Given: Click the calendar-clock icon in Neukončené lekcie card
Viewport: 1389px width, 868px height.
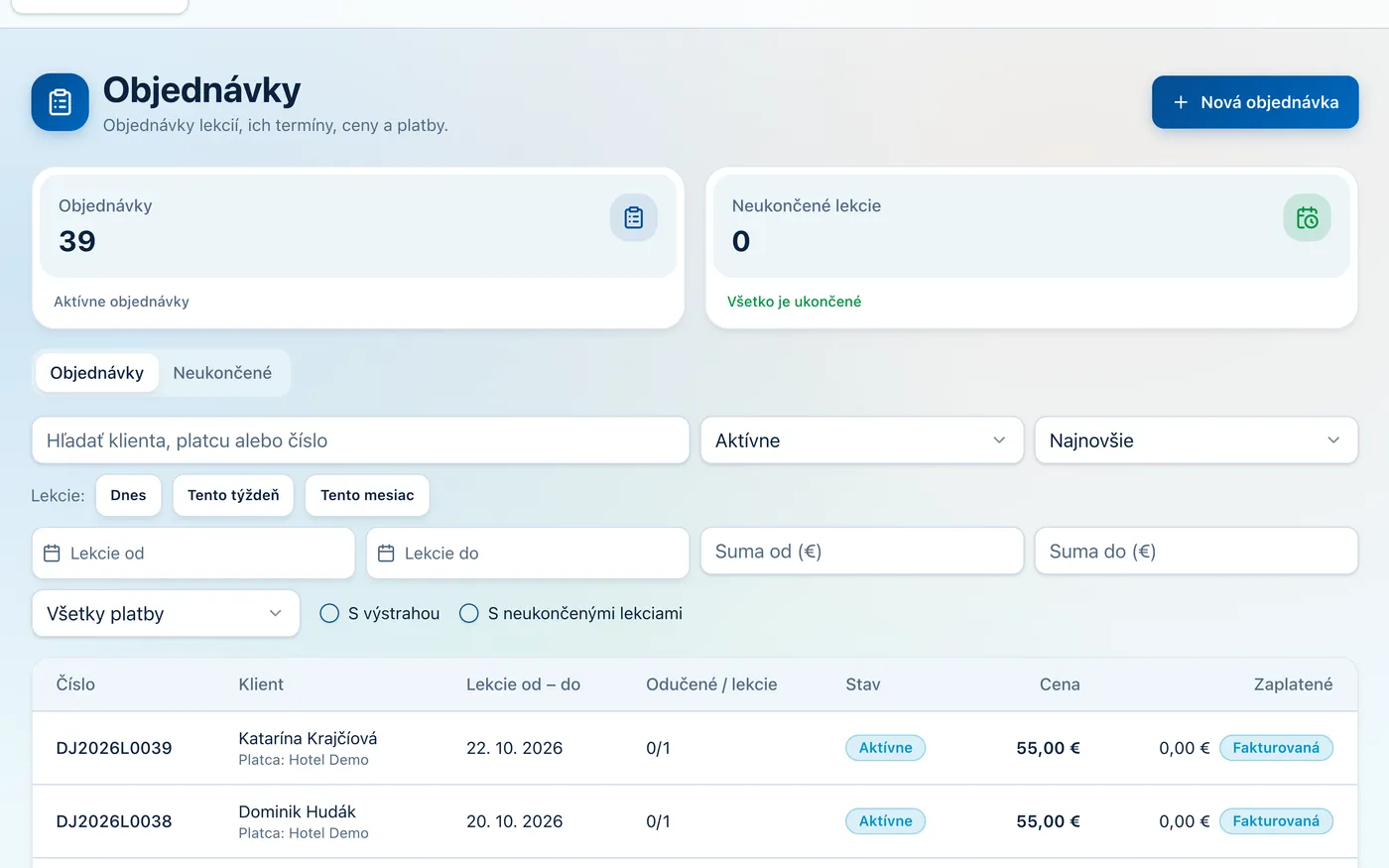Looking at the screenshot, I should point(1308,217).
